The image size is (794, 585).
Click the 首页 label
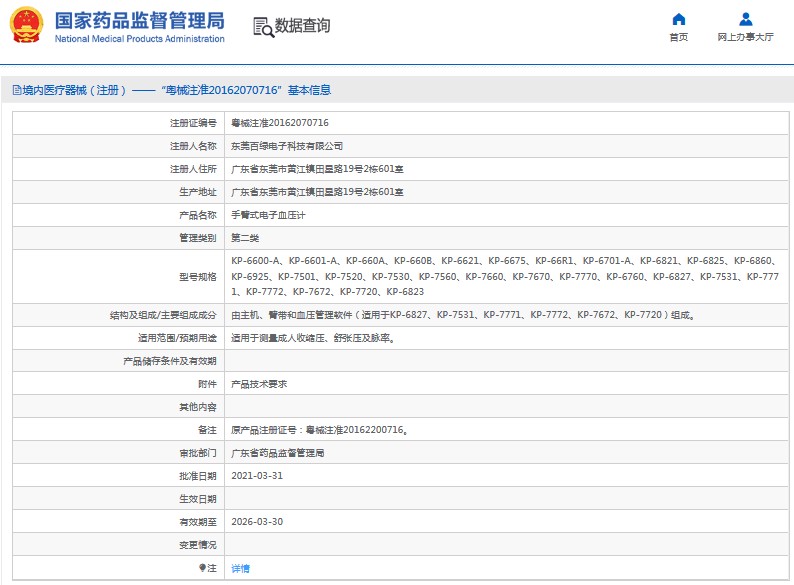tap(679, 37)
